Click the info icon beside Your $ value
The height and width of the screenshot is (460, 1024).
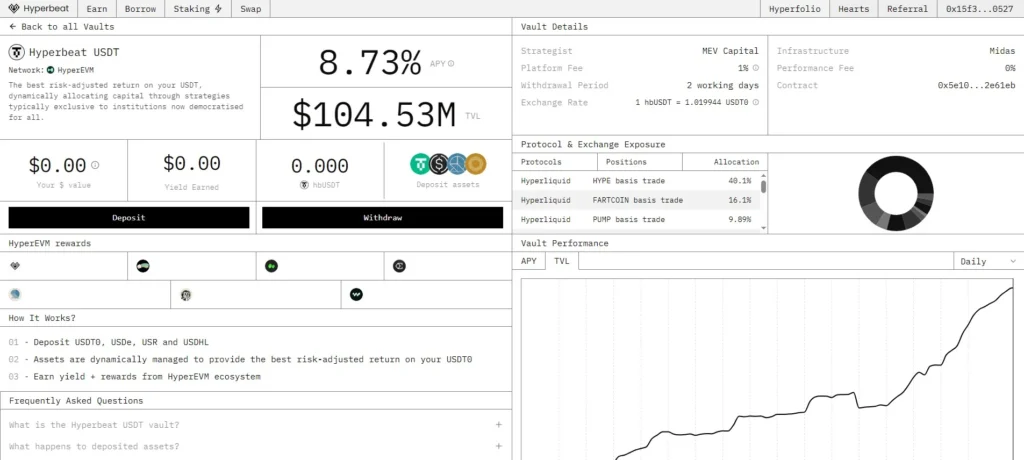(95, 165)
